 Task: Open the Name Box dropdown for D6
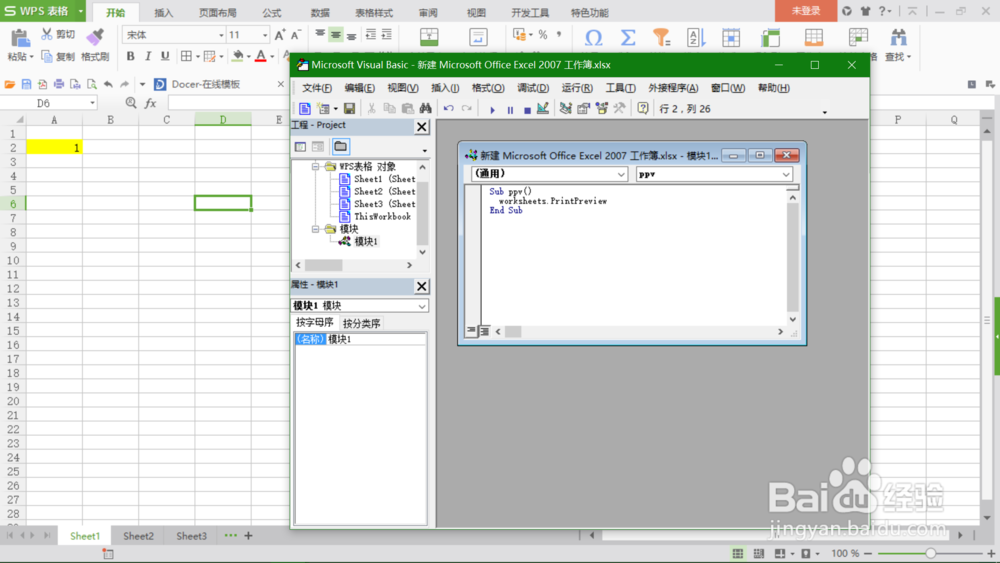click(x=92, y=103)
